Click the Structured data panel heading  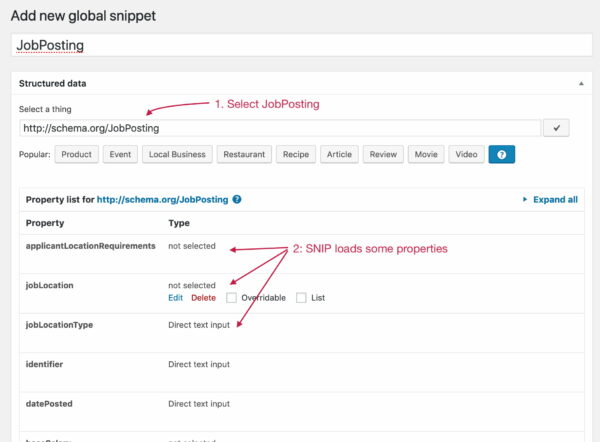(x=52, y=83)
